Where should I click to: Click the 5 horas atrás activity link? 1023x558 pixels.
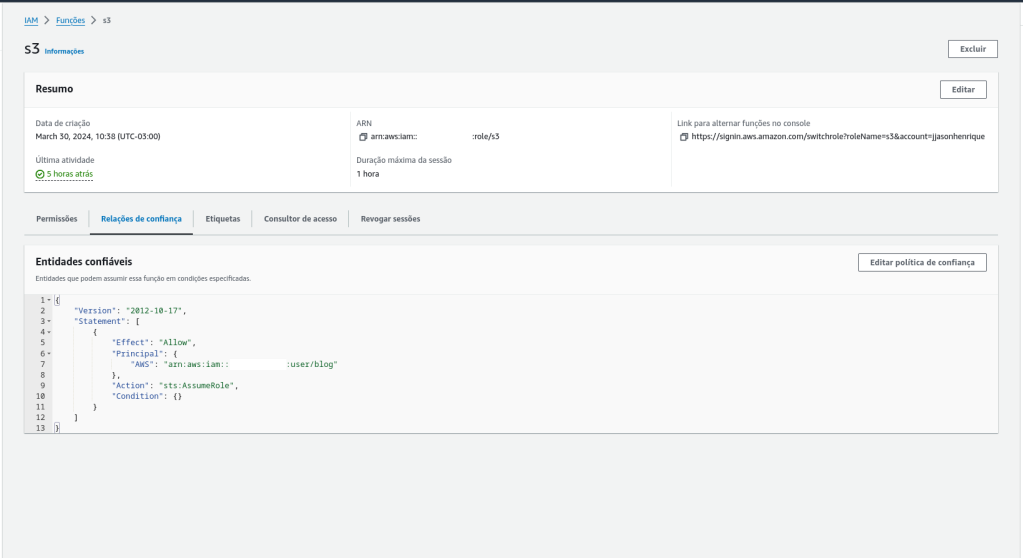pyautogui.click(x=70, y=174)
